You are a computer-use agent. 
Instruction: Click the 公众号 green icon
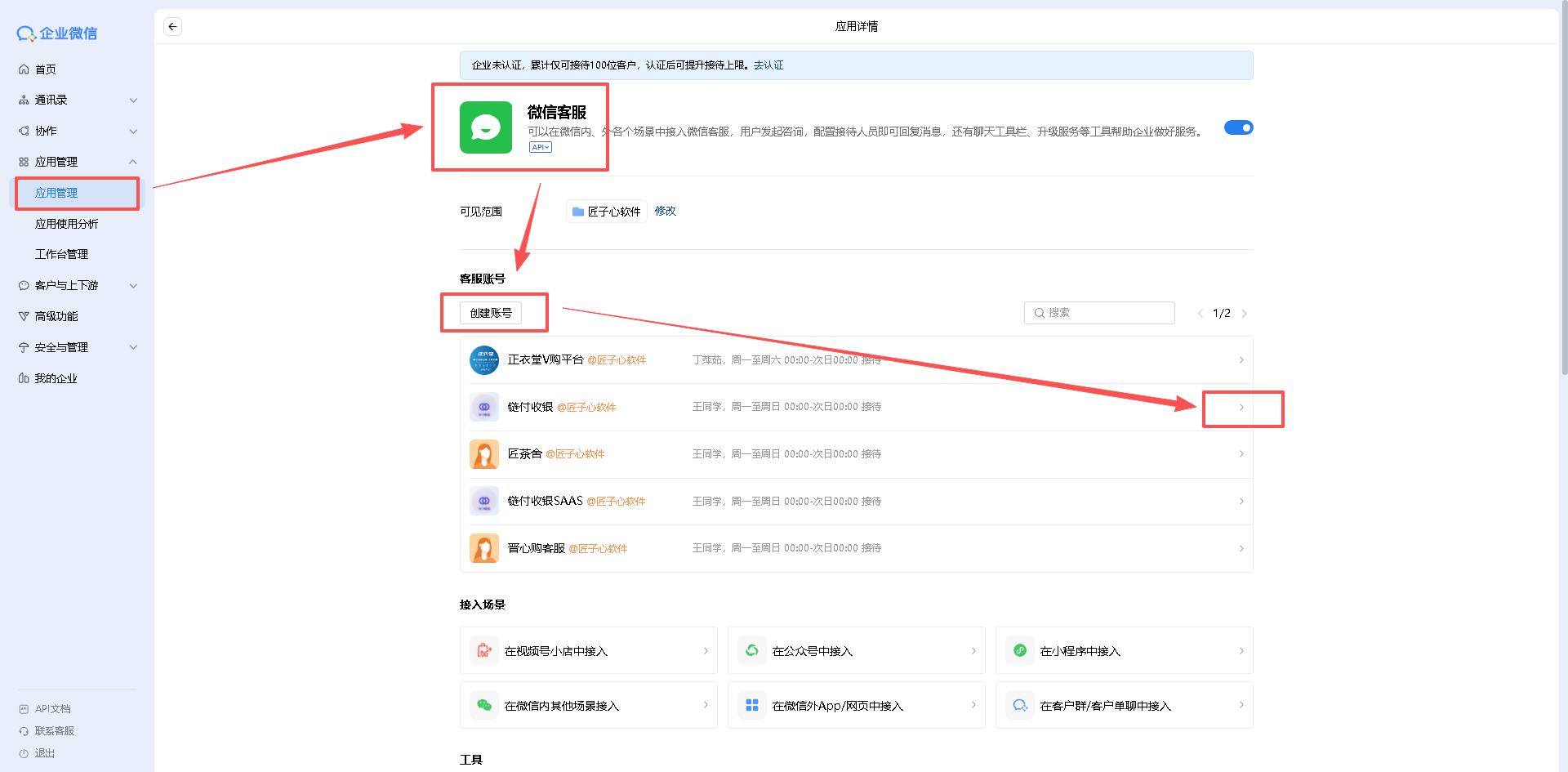coord(752,651)
